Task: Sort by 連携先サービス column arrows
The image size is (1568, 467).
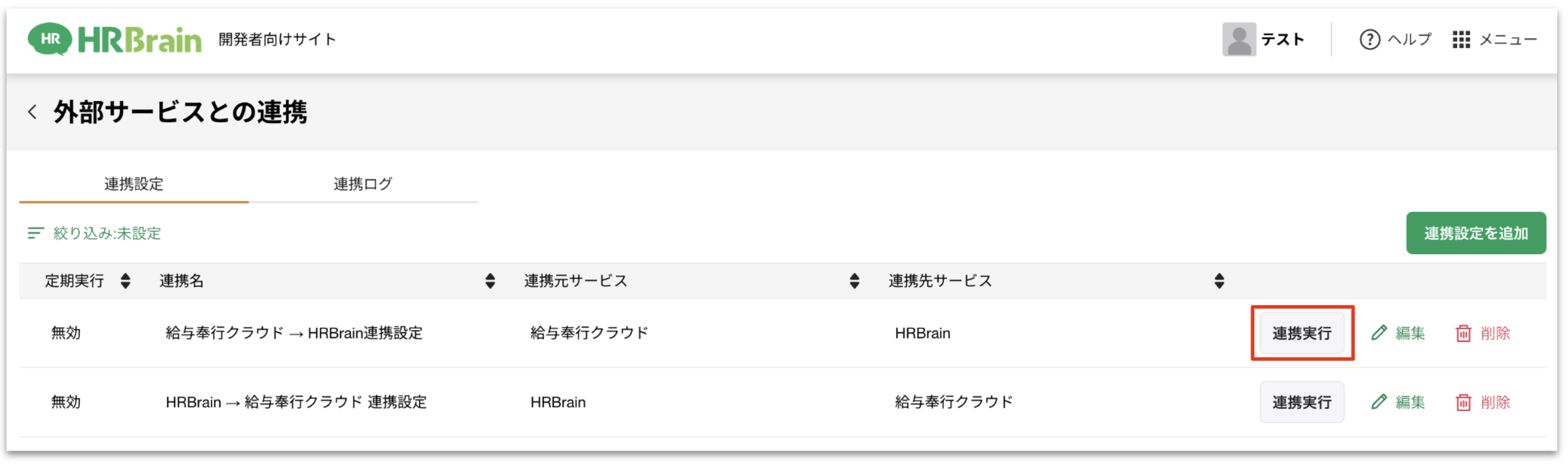Action: point(1218,281)
